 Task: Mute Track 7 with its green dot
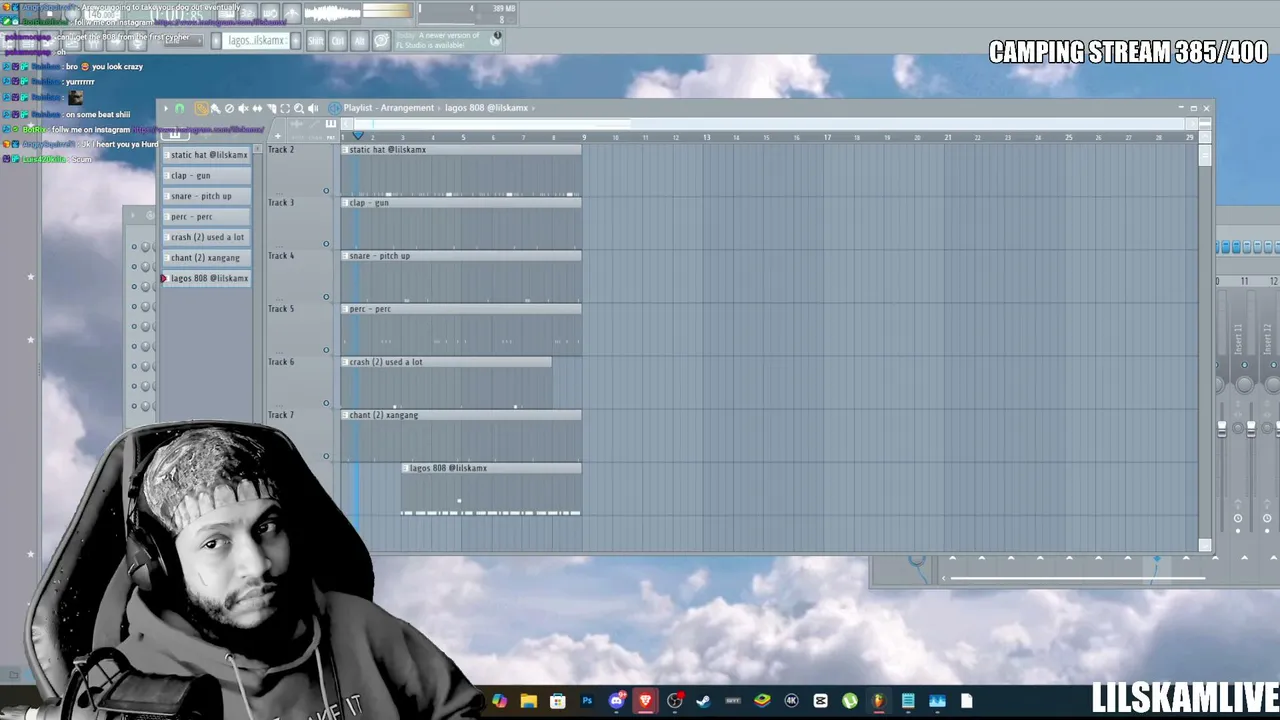pos(326,456)
